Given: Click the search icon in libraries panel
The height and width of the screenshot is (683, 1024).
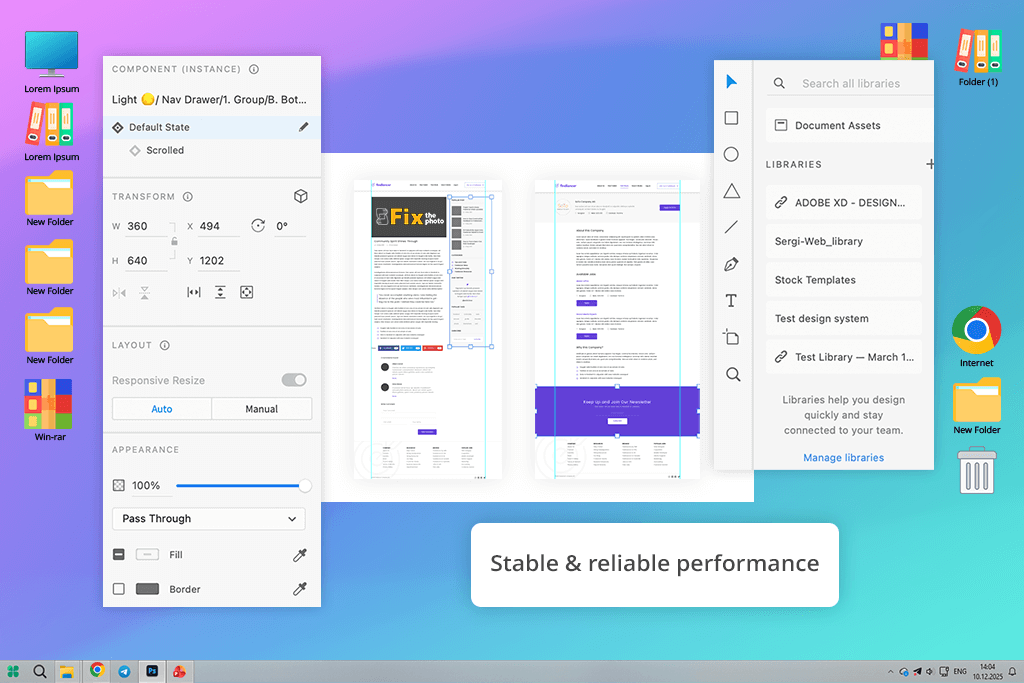Looking at the screenshot, I should point(779,84).
